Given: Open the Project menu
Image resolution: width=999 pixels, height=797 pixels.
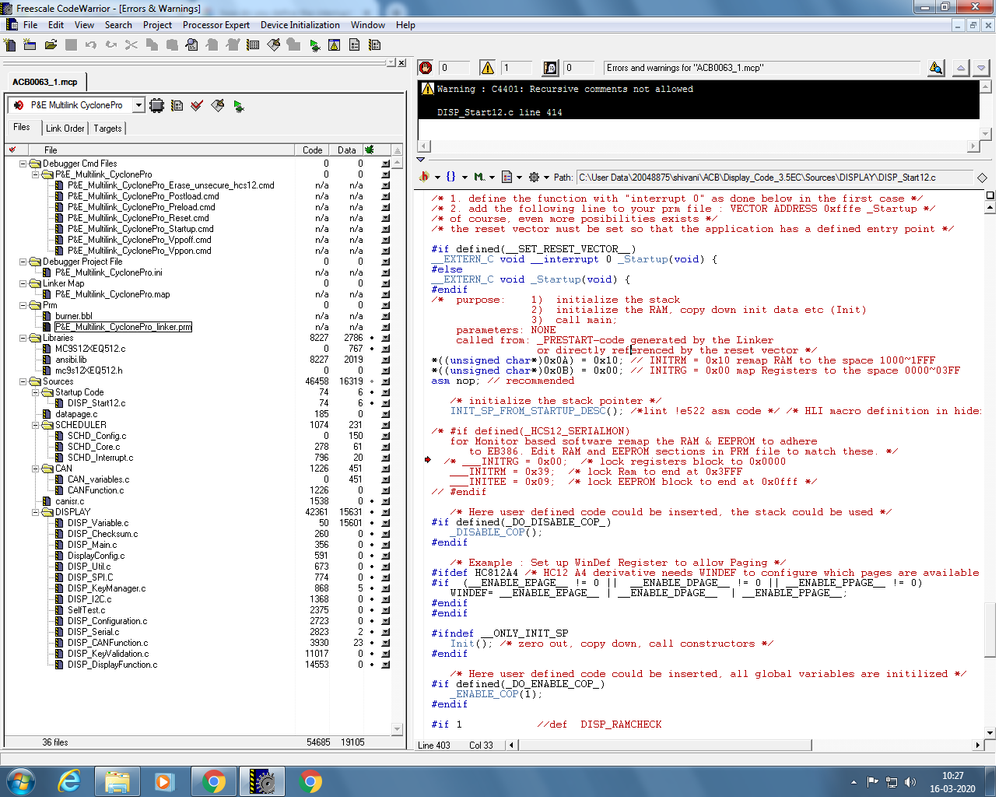Looking at the screenshot, I should pyautogui.click(x=157, y=25).
